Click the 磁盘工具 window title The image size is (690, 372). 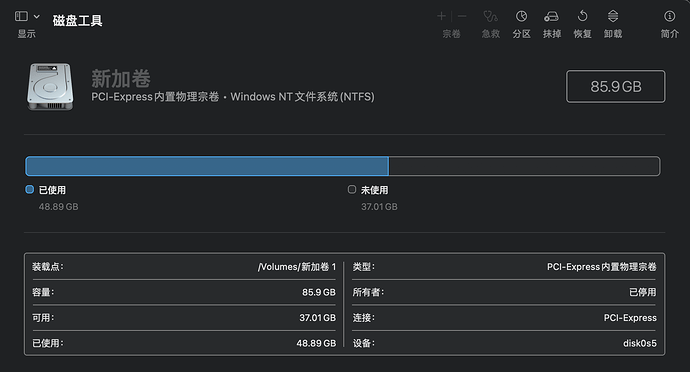tap(77, 20)
